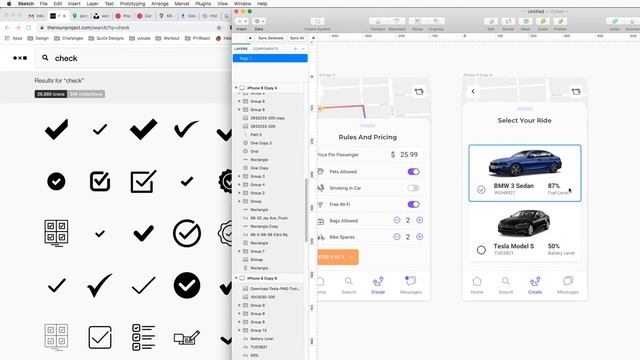Click back chevron on Select Your Ride screen
Image resolution: width=640 pixels, height=360 pixels.
473,91
